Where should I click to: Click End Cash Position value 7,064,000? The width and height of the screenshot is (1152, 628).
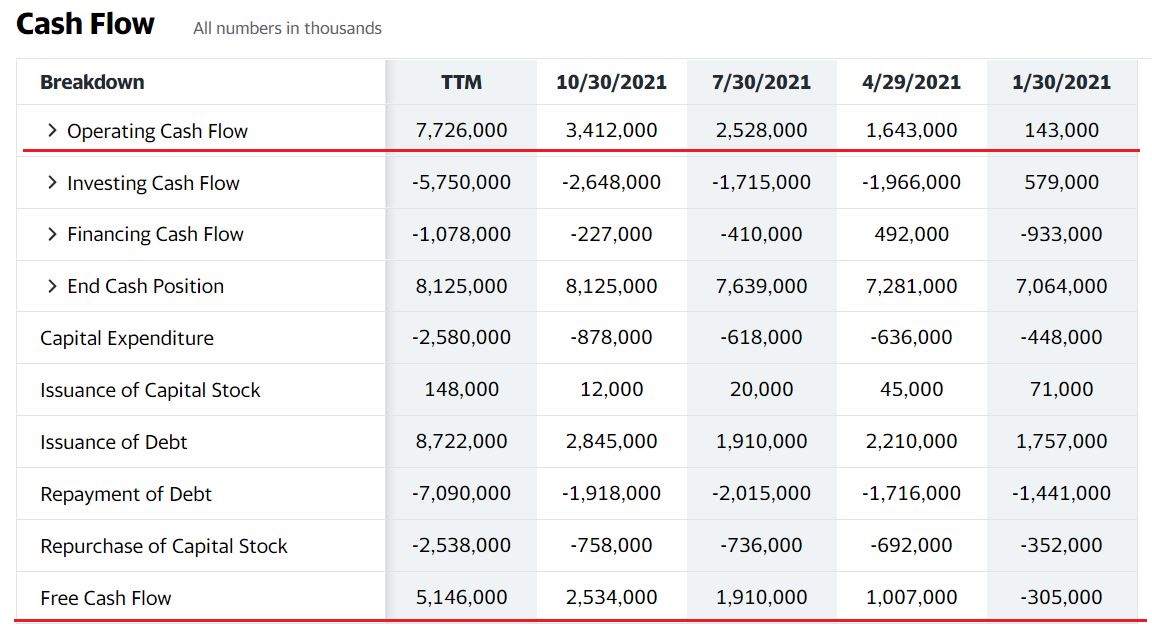1061,286
